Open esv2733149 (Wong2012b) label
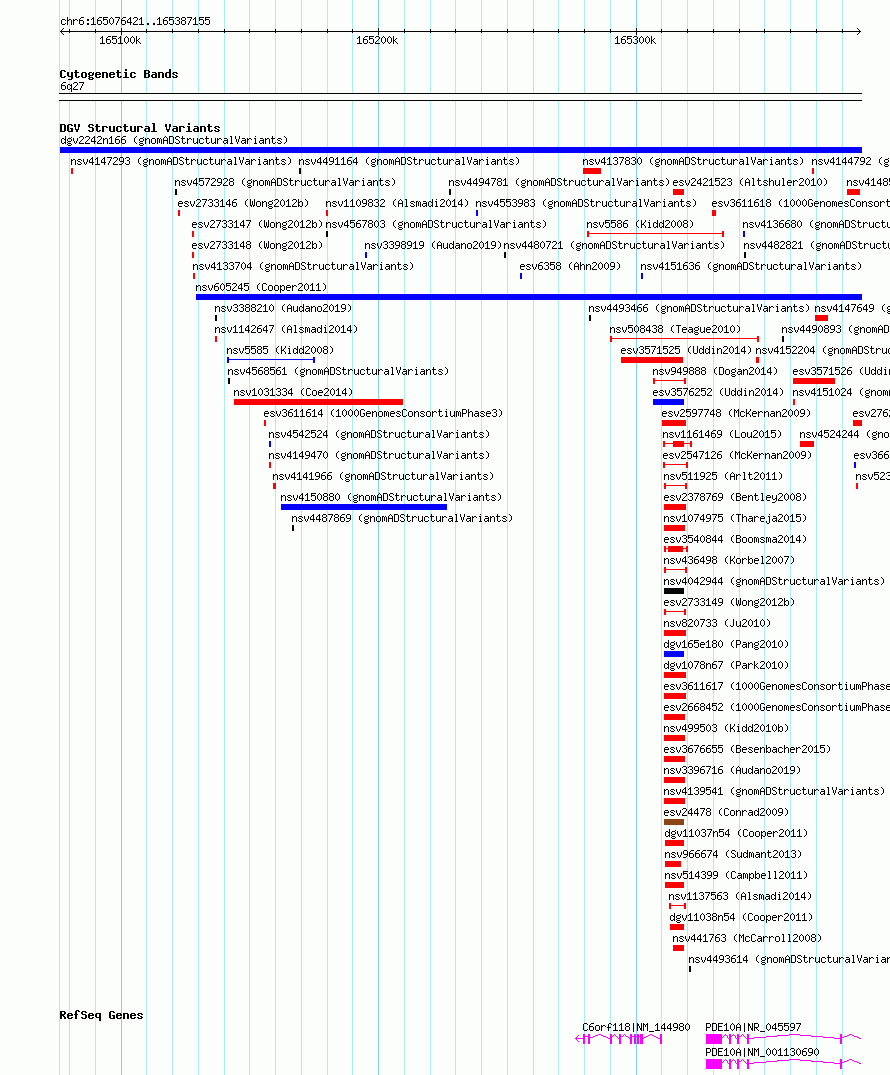 729,602
